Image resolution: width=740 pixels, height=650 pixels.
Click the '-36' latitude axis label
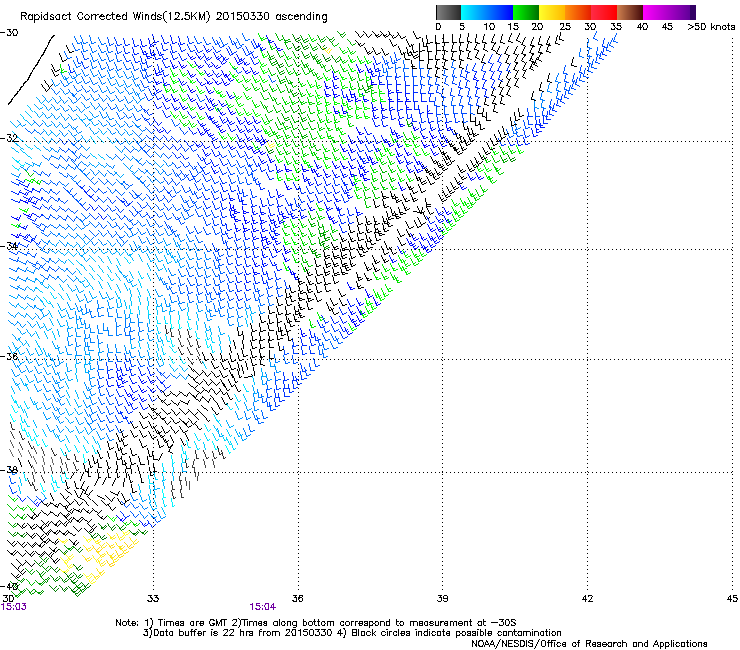(9, 356)
